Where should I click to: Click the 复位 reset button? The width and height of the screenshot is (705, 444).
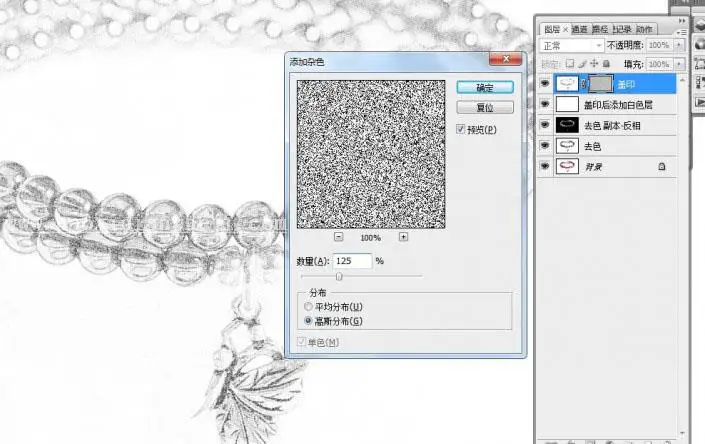pos(485,108)
